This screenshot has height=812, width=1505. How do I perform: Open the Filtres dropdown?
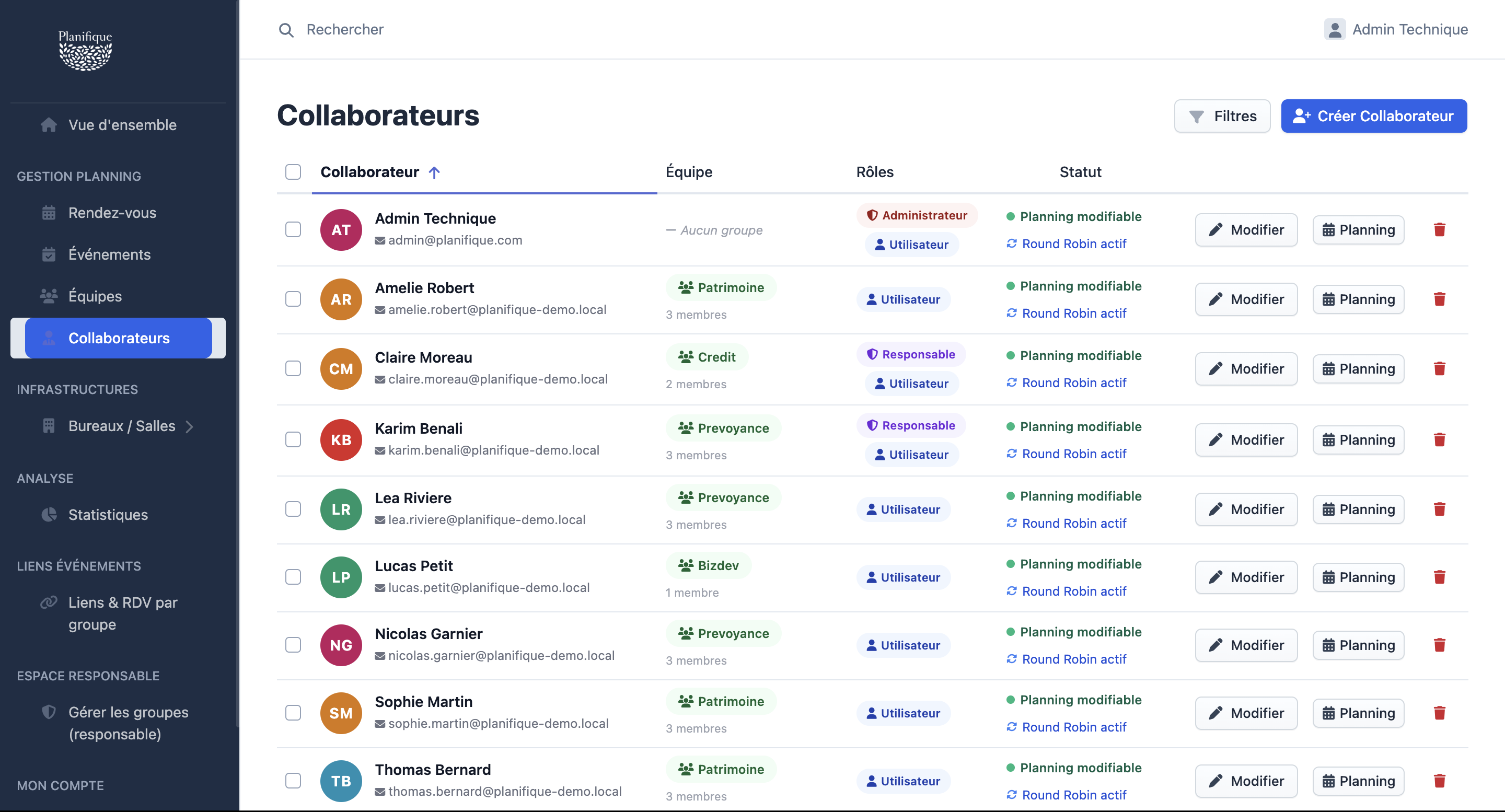point(1222,116)
